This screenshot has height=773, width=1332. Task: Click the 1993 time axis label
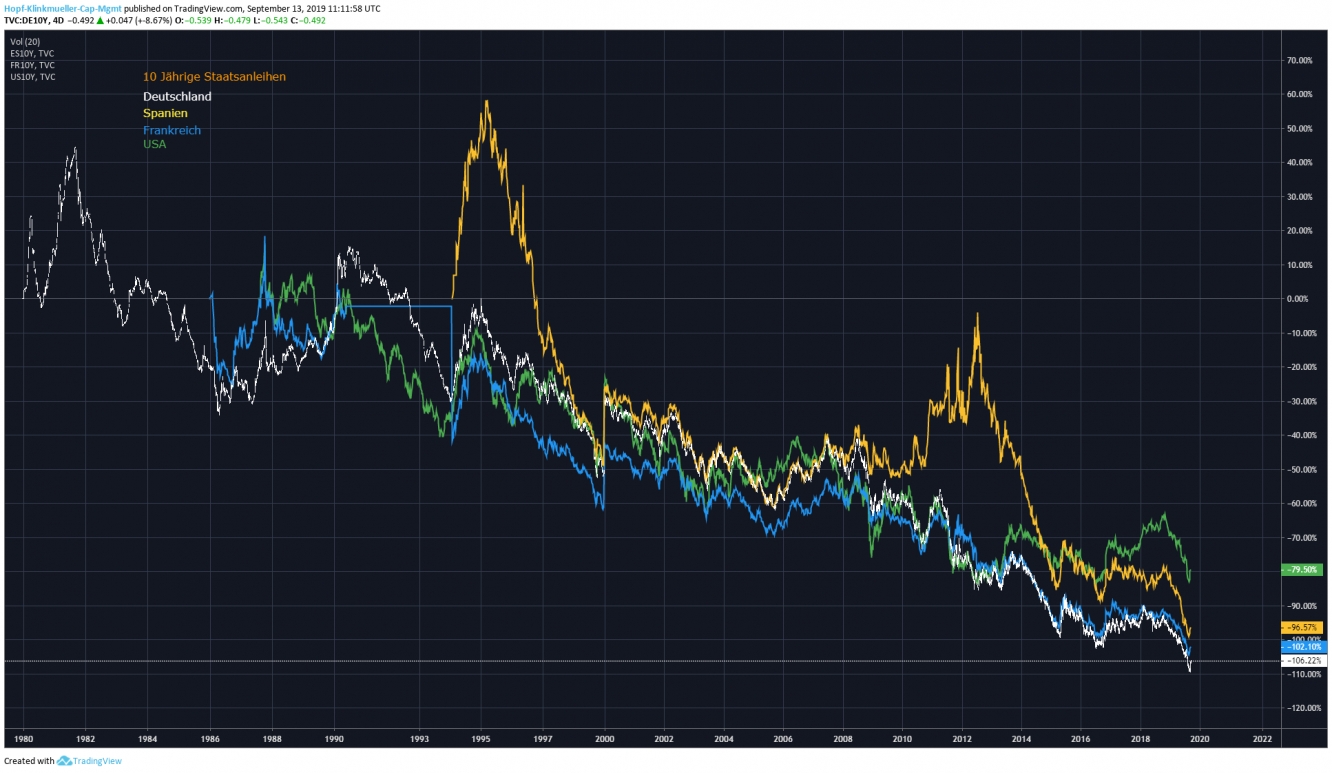pos(420,739)
